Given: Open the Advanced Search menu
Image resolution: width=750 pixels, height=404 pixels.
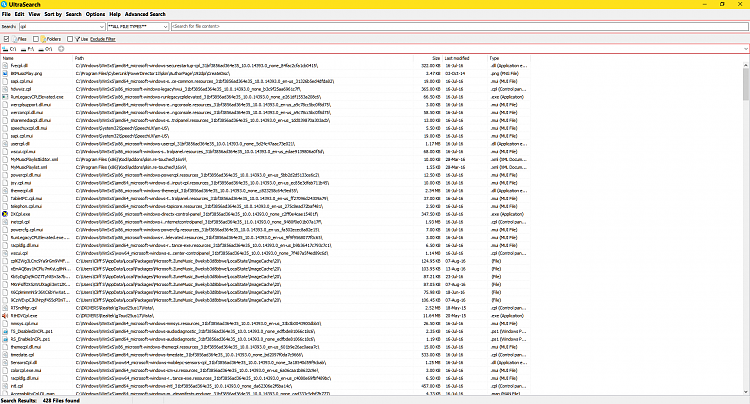Looking at the screenshot, I should click(x=145, y=14).
